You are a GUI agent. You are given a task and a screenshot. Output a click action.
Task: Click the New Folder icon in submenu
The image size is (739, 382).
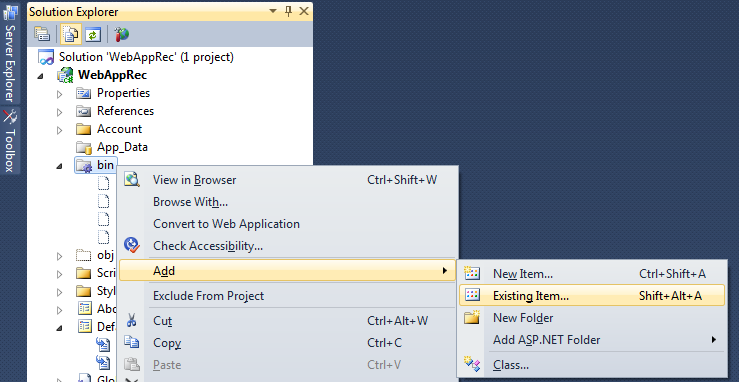coord(472,317)
